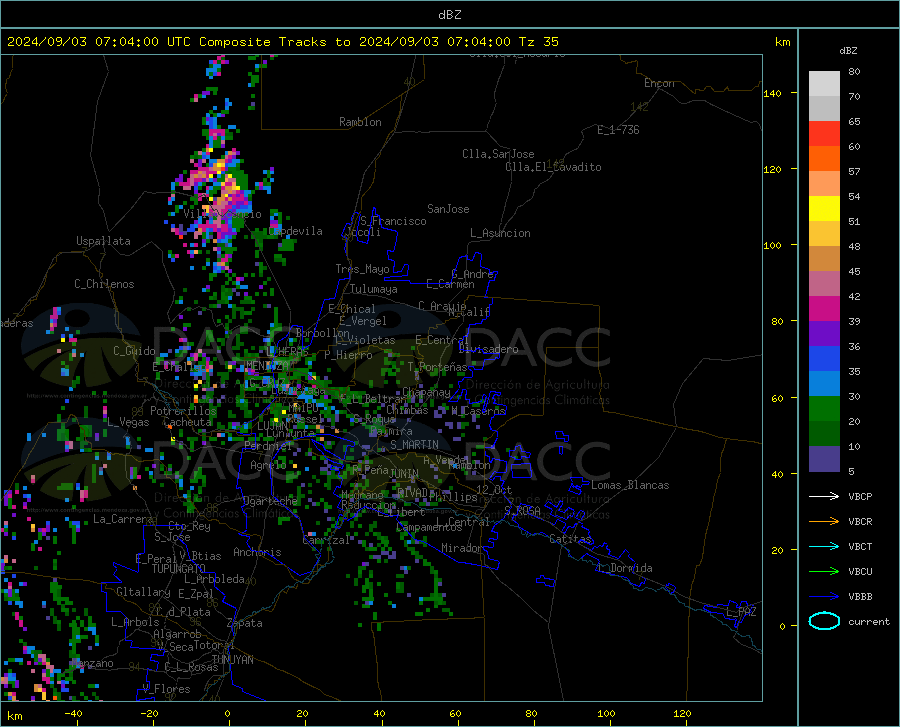Select the light gray 70-80 dBZ swatch
Screen dimensions: 900x727
[x=824, y=84]
